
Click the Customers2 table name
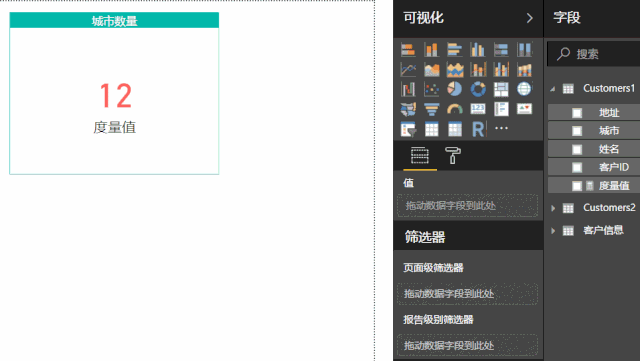(x=609, y=207)
